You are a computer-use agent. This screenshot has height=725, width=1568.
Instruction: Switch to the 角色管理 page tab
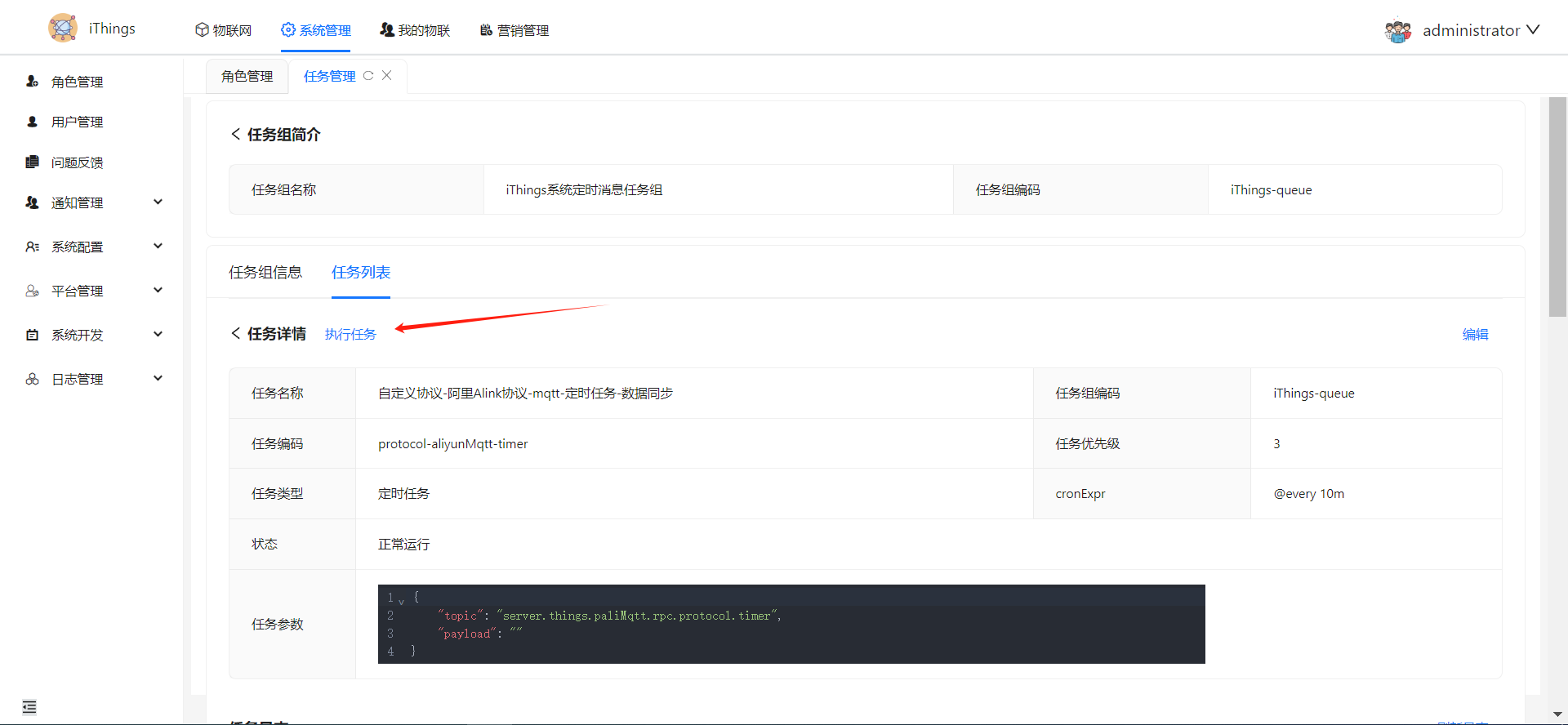click(x=247, y=76)
